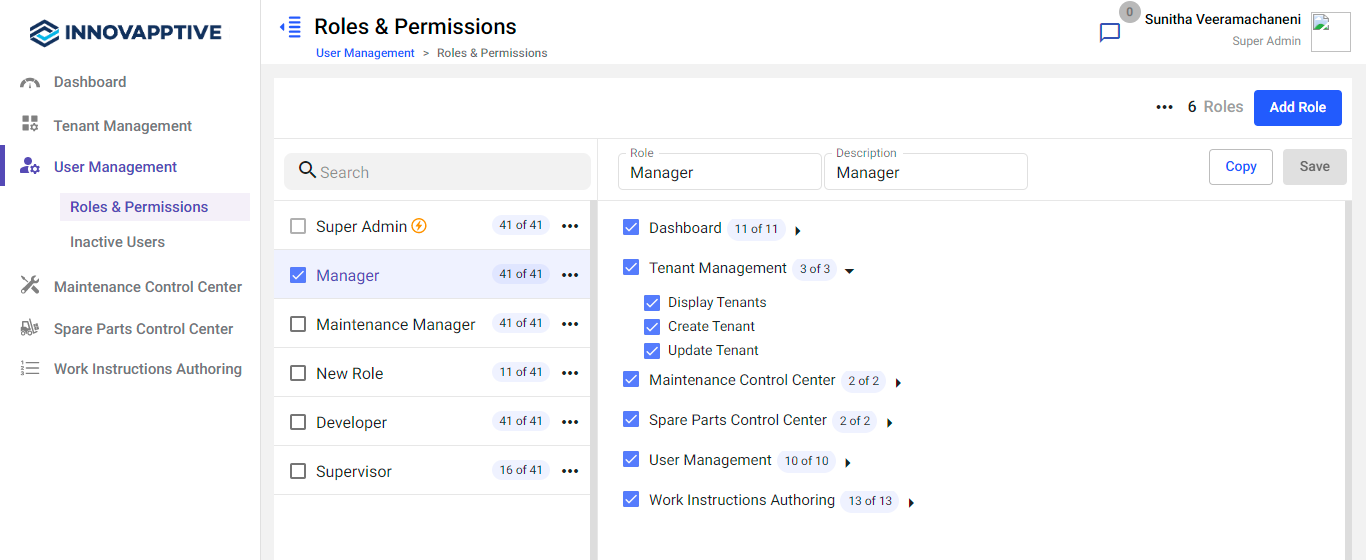Toggle the Developer role checkbox
This screenshot has width=1366, height=560.
click(298, 423)
